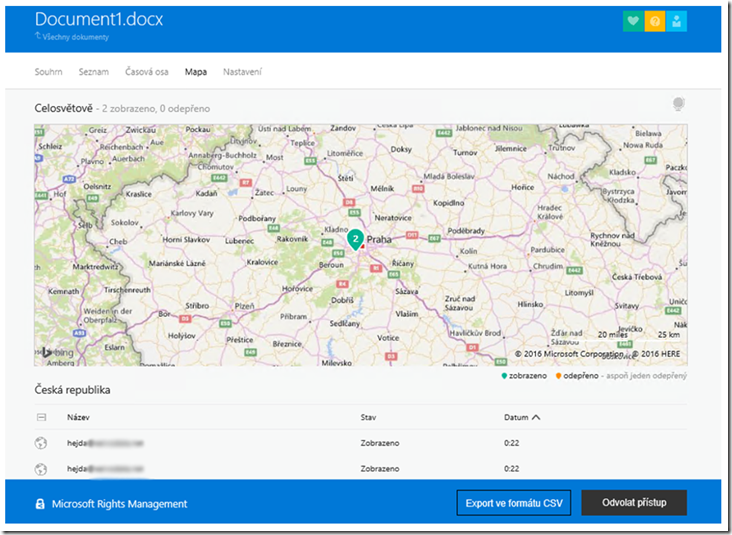Click the Bing logo on the map
Screen dimensions: 732x535
coord(58,352)
